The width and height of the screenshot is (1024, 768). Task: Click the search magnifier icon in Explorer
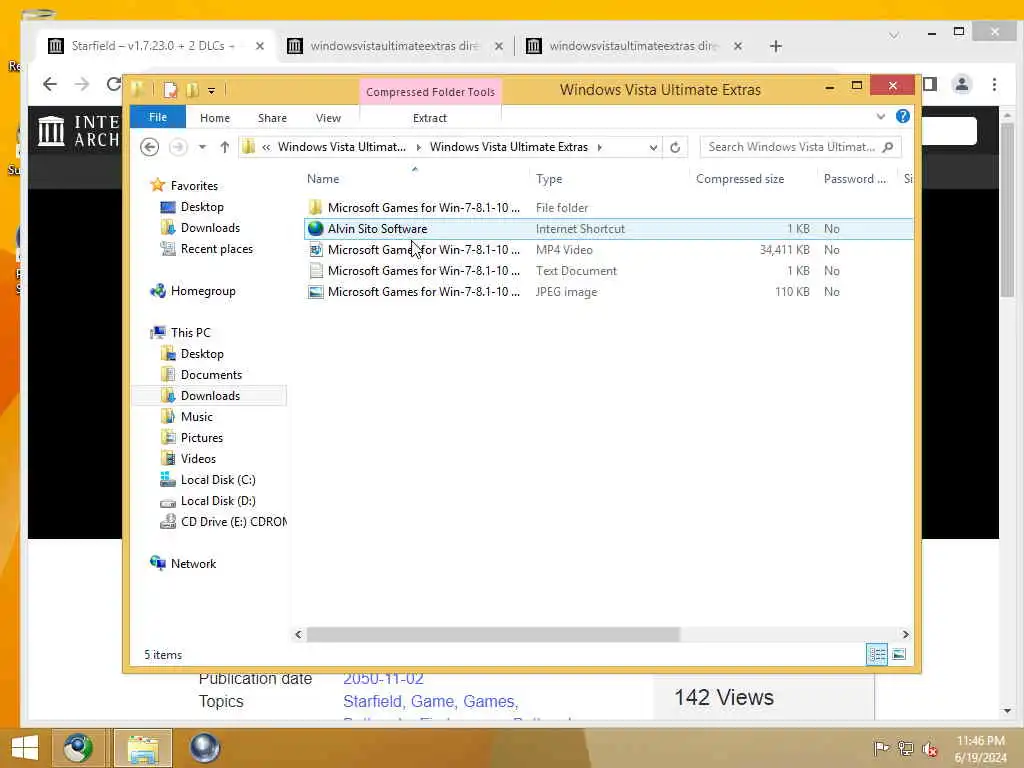point(888,147)
